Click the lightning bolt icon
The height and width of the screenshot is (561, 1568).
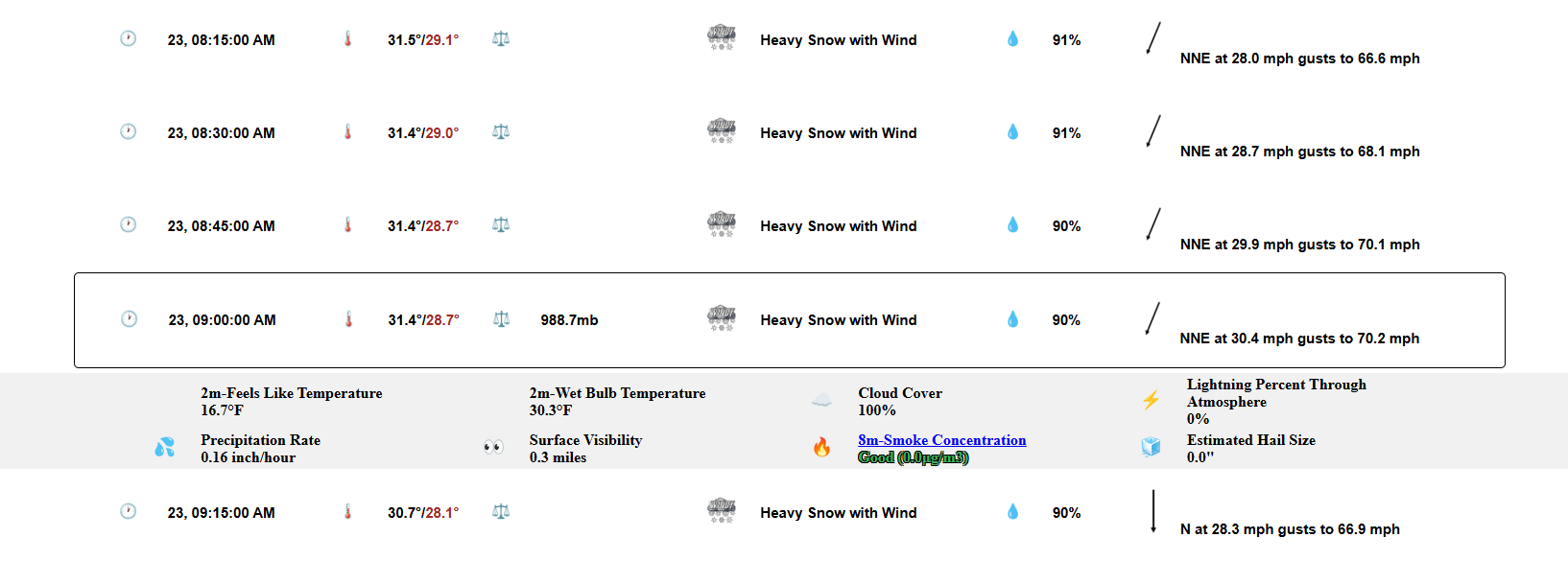[1151, 400]
